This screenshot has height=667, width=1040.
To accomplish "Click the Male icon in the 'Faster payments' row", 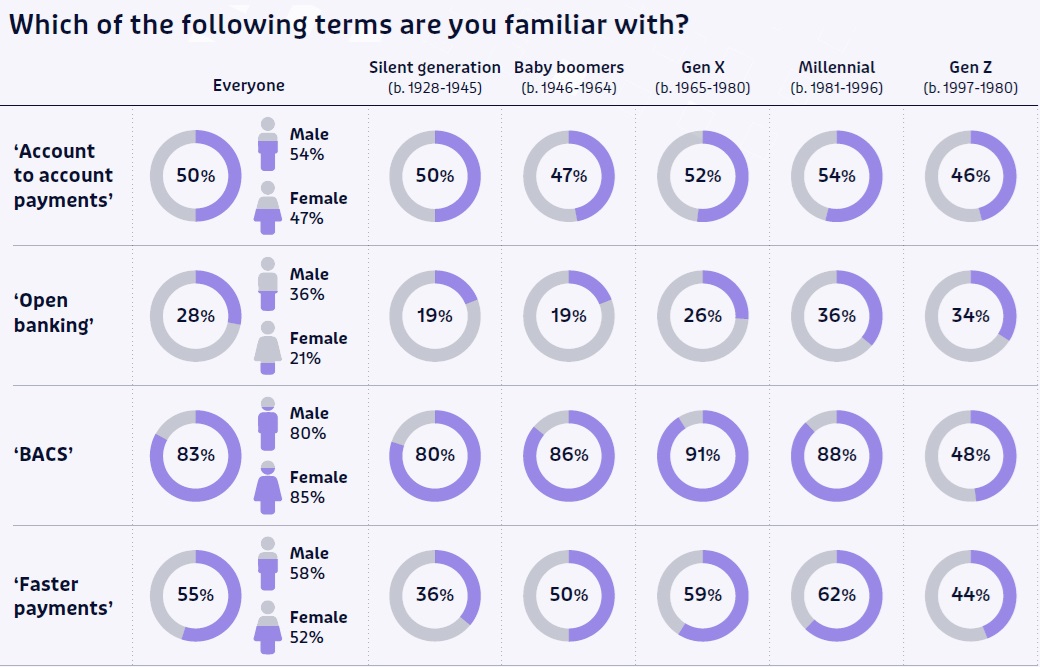I will point(267,564).
